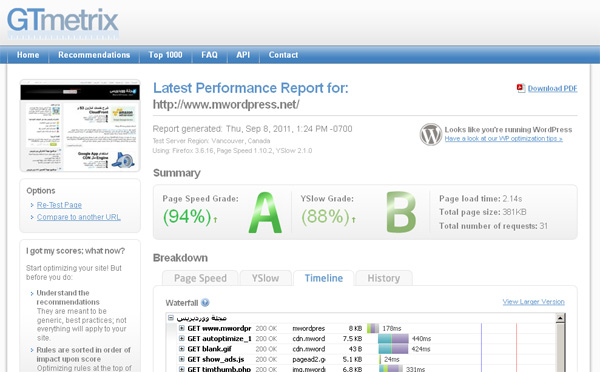Click Total number of requests 31 value
This screenshot has width=600, height=372.
click(544, 226)
